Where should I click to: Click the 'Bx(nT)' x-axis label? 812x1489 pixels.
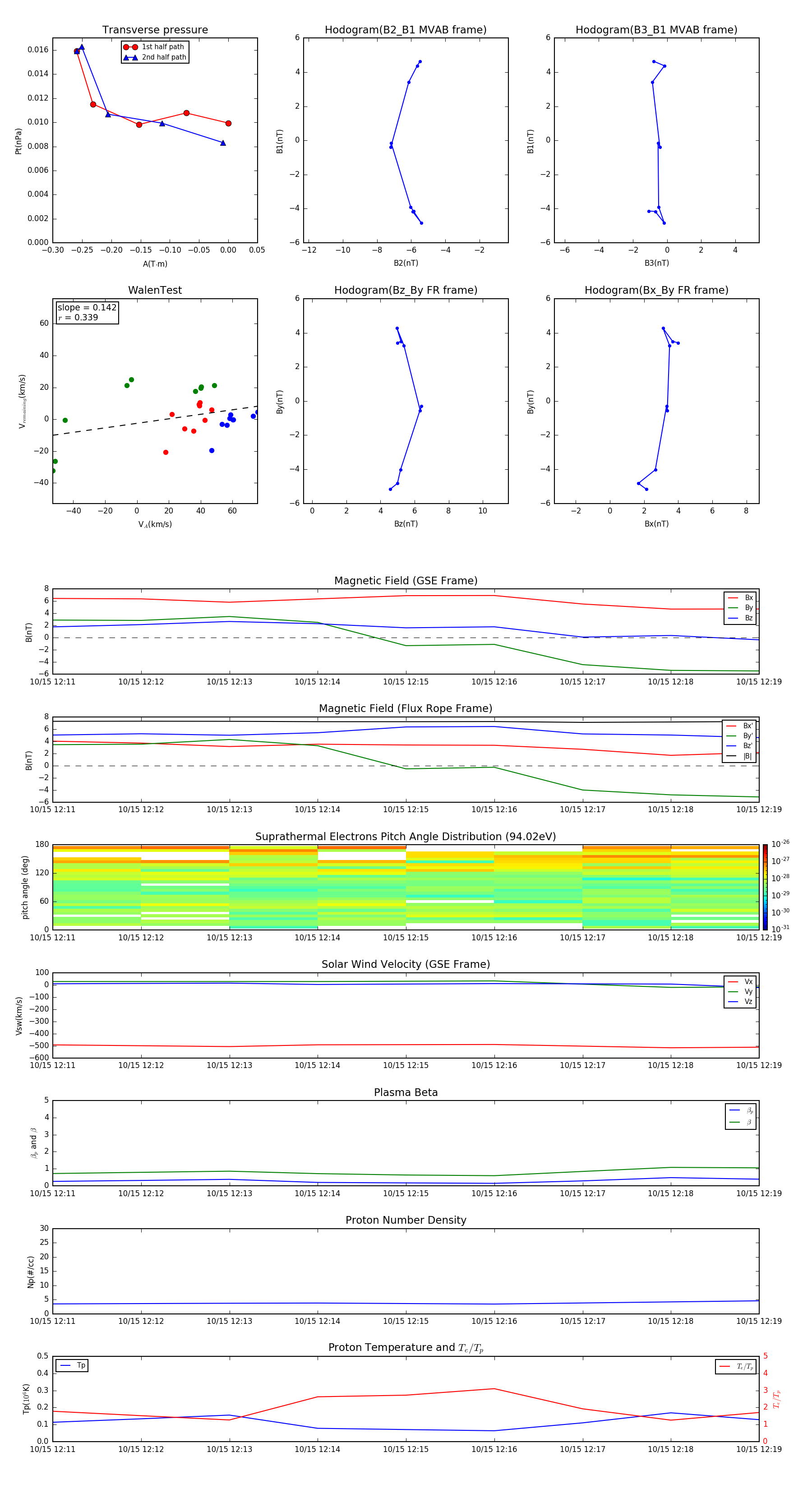(x=656, y=524)
